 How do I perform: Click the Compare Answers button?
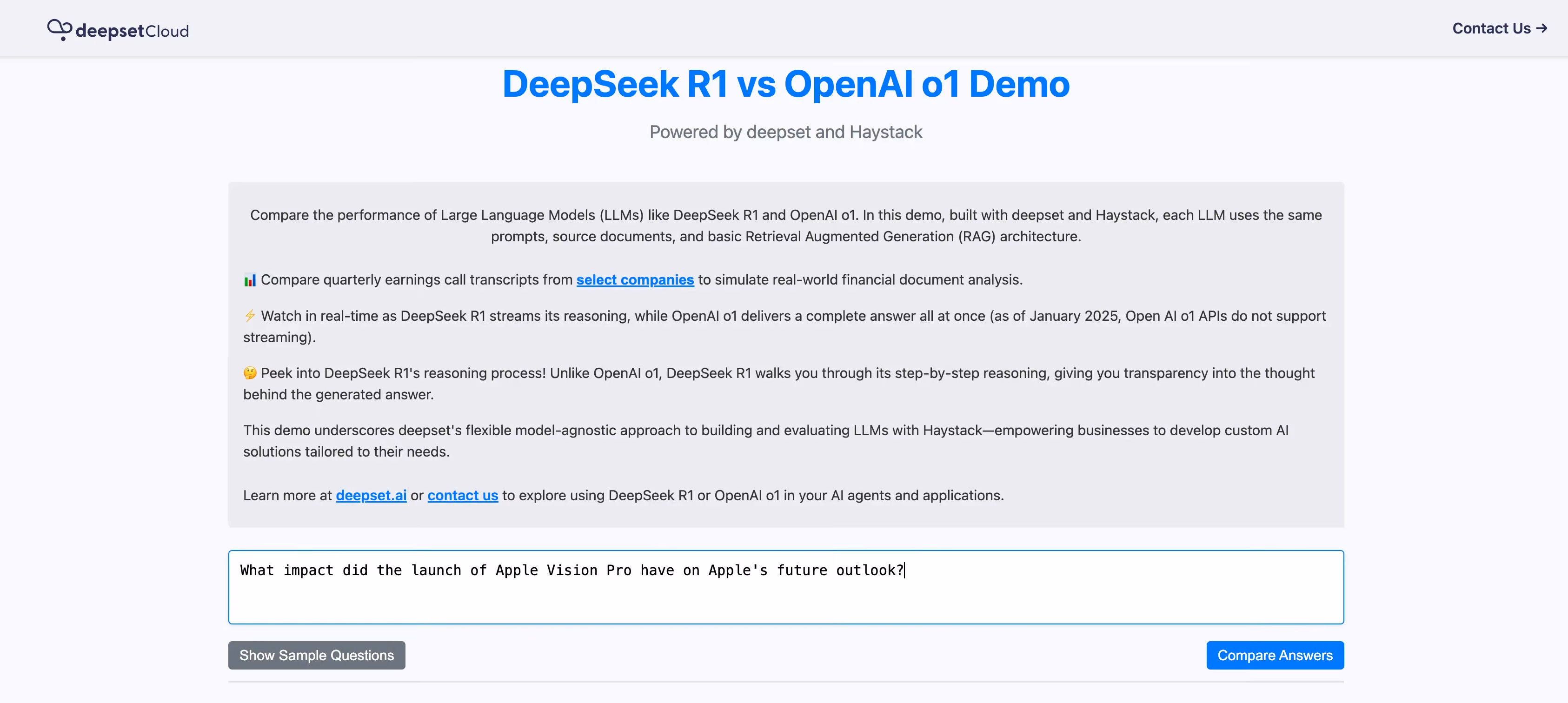(x=1275, y=656)
